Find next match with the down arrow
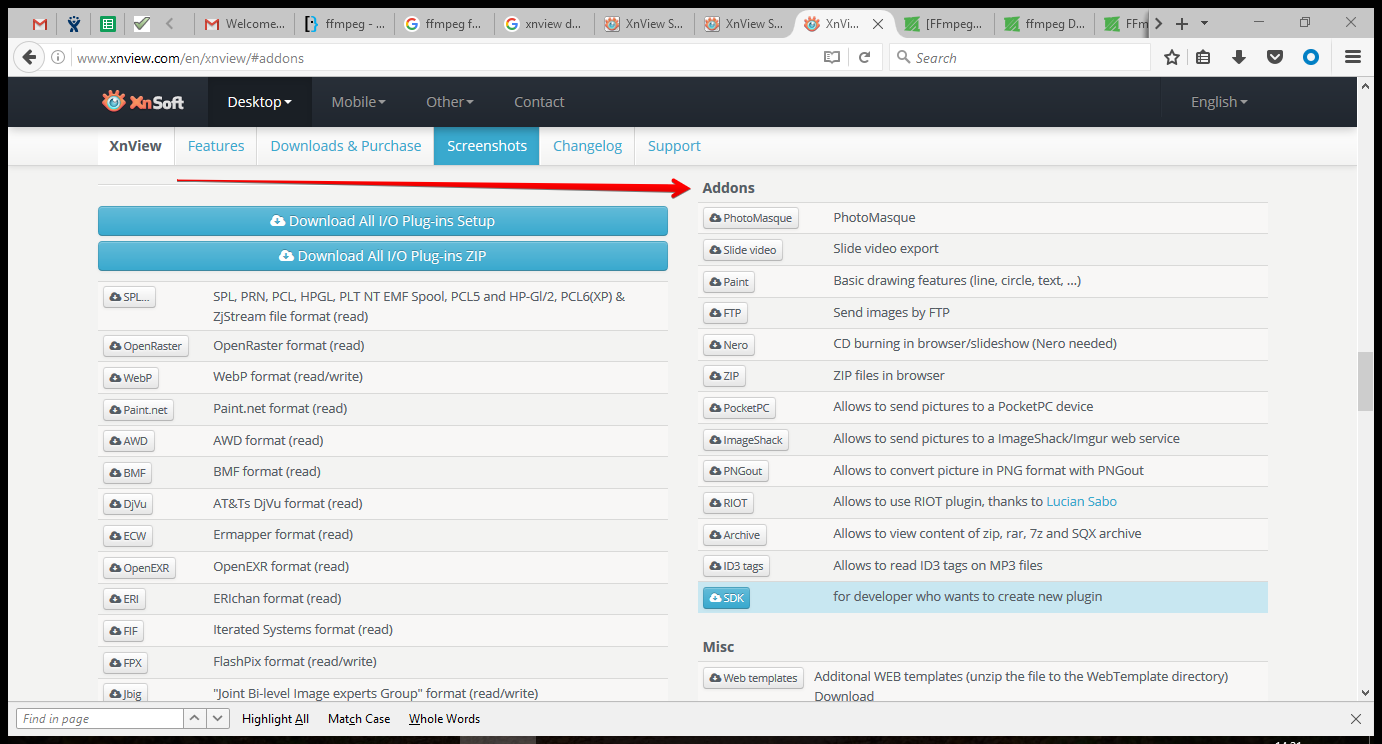Viewport: 1382px width, 744px height. 218,718
